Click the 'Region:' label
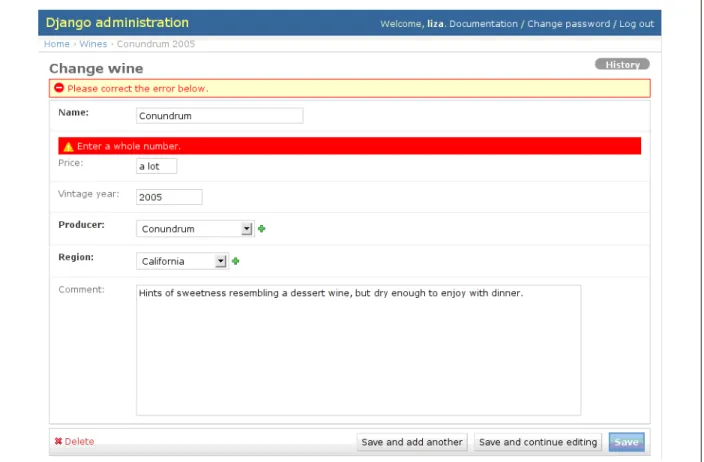This screenshot has width=704, height=462. point(76,257)
